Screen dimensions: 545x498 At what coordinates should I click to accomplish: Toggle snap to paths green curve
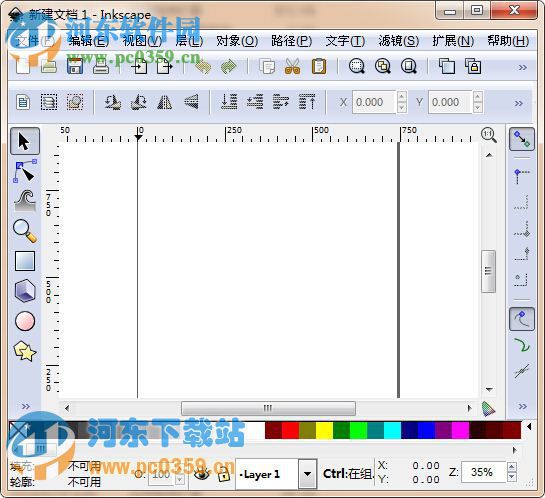coord(522,345)
